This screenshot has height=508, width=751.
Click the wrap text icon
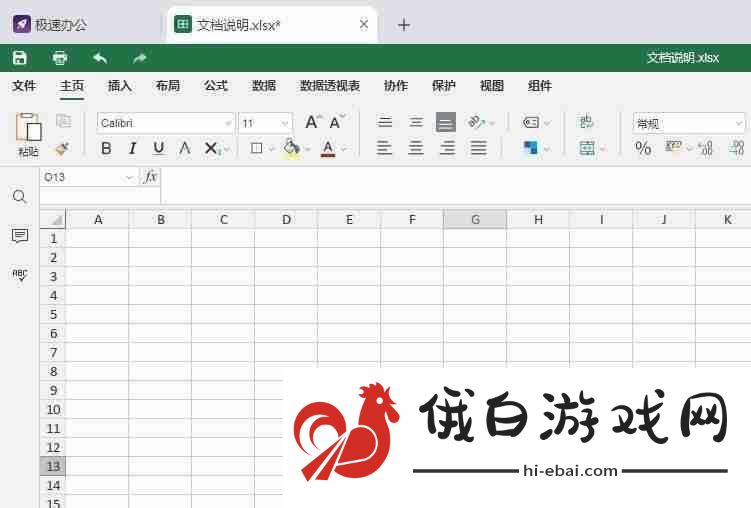tap(586, 122)
